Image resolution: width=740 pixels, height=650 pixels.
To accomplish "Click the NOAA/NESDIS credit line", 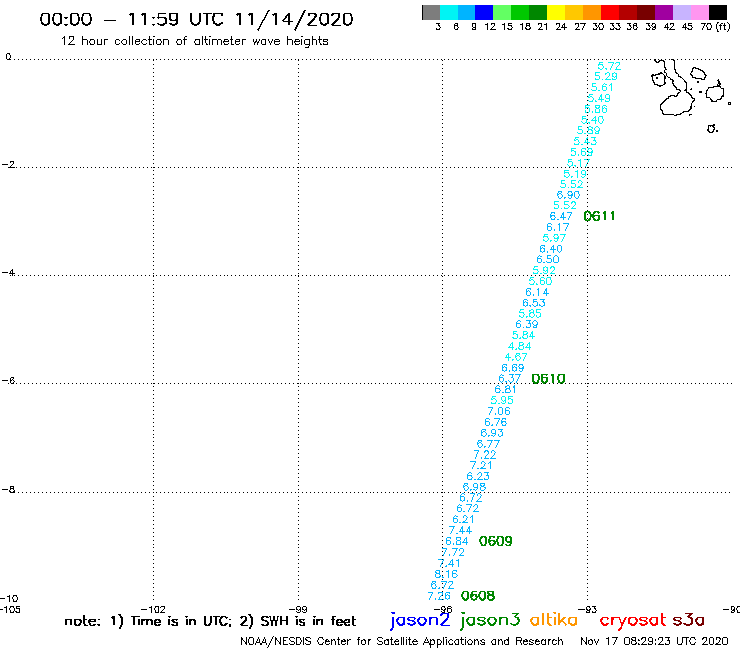I will click(x=402, y=641).
